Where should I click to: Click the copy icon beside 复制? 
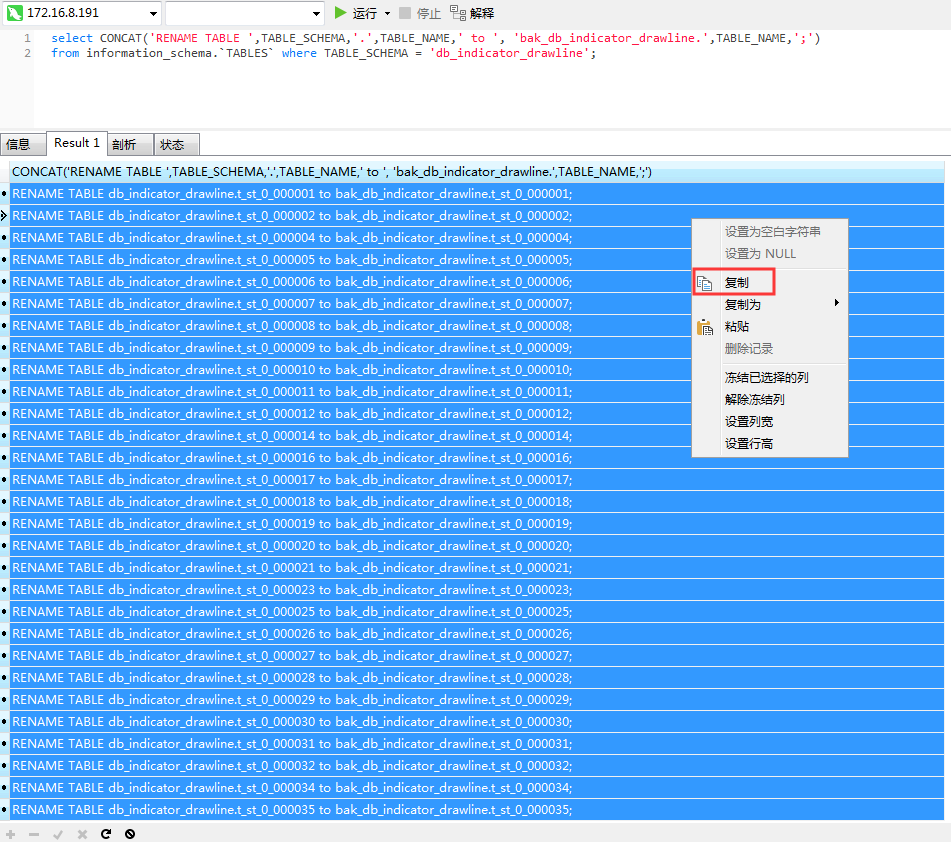click(x=704, y=283)
